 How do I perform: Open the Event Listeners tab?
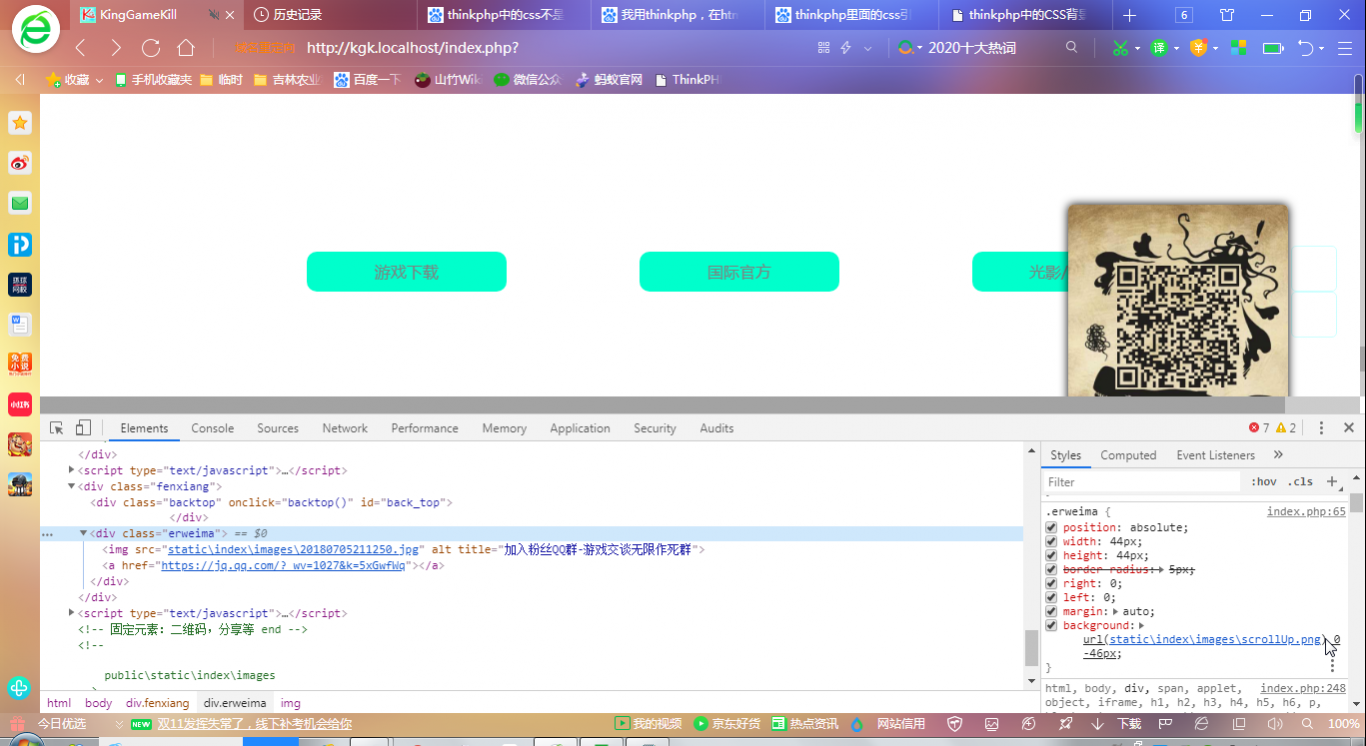click(x=1215, y=455)
